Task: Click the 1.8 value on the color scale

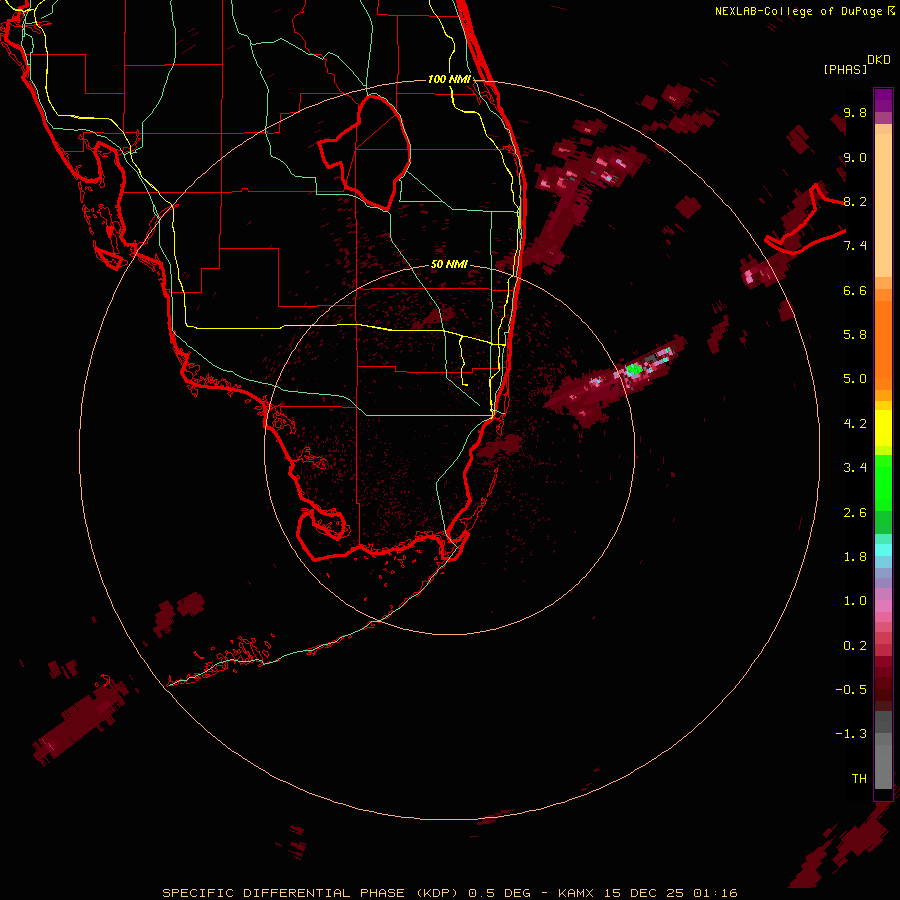Action: [x=855, y=557]
